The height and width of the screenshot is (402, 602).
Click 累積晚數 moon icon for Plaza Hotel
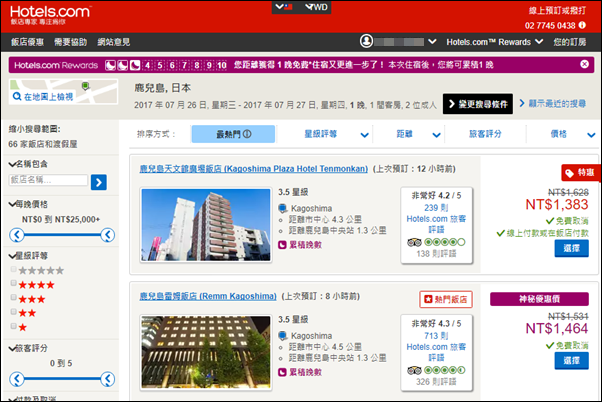pos(282,245)
